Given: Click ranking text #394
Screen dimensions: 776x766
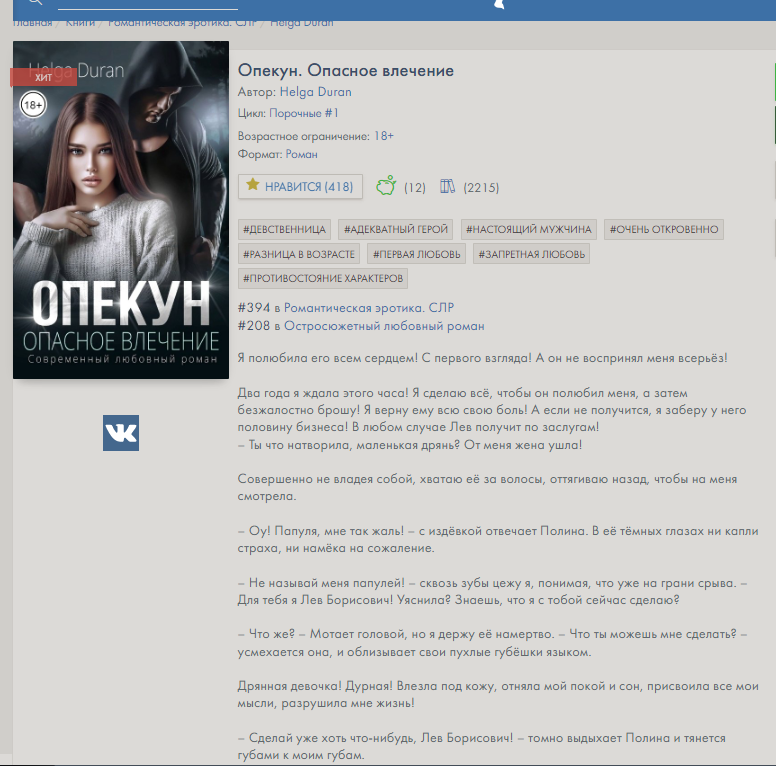Looking at the screenshot, I should (x=254, y=308).
